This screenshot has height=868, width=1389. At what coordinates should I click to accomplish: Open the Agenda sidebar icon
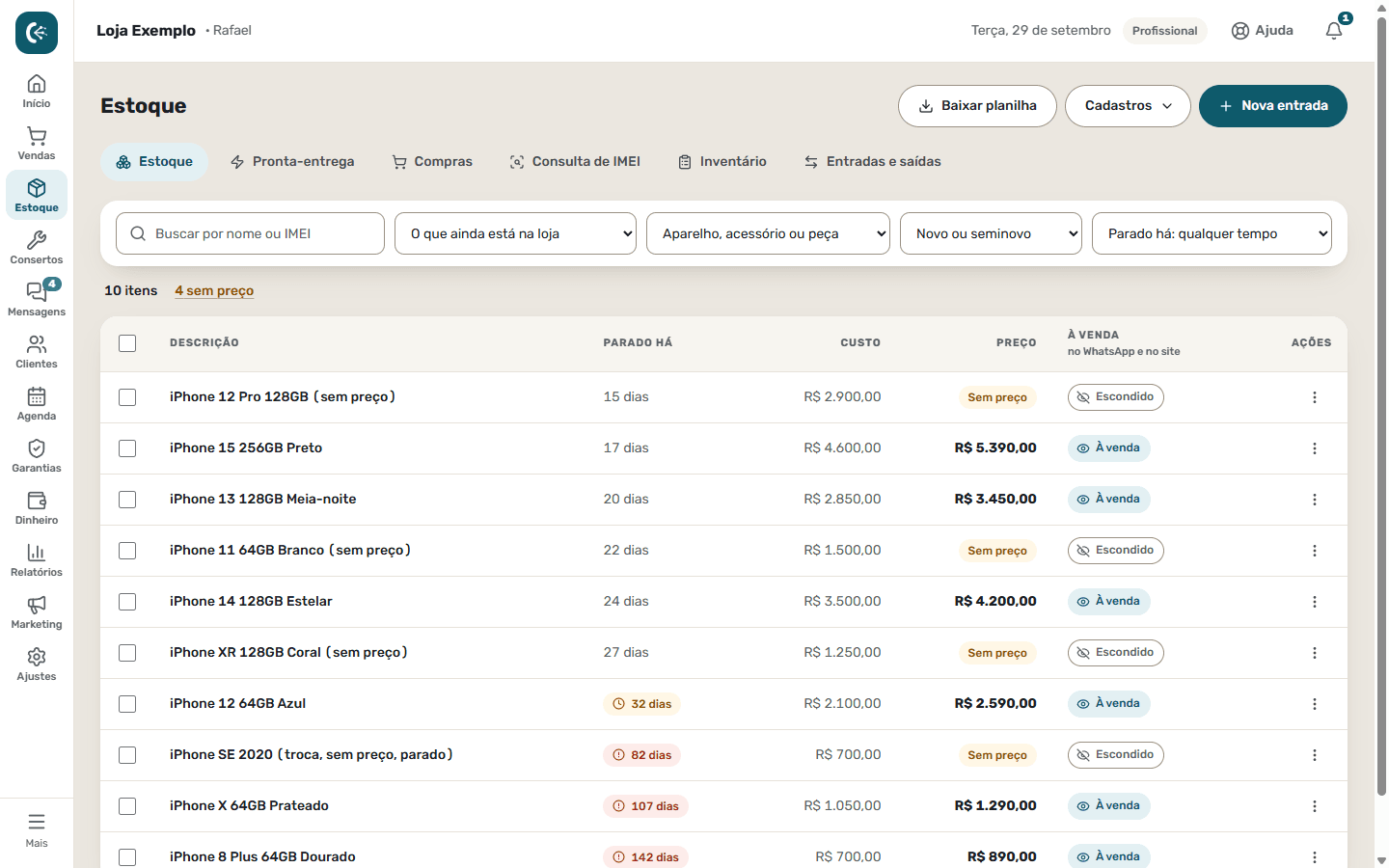(37, 404)
